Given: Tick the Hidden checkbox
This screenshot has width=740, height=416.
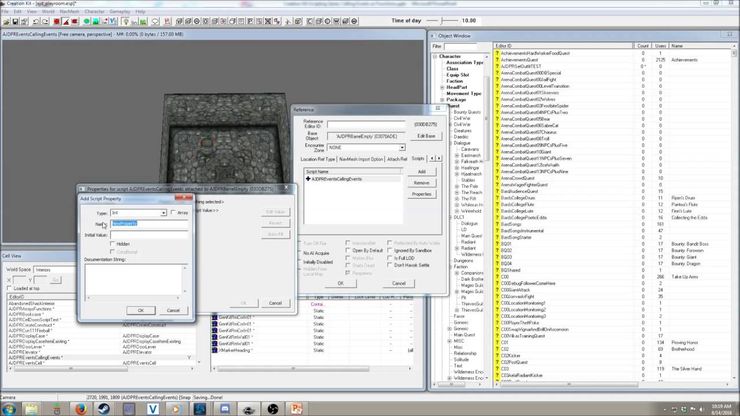Looking at the screenshot, I should pyautogui.click(x=113, y=243).
